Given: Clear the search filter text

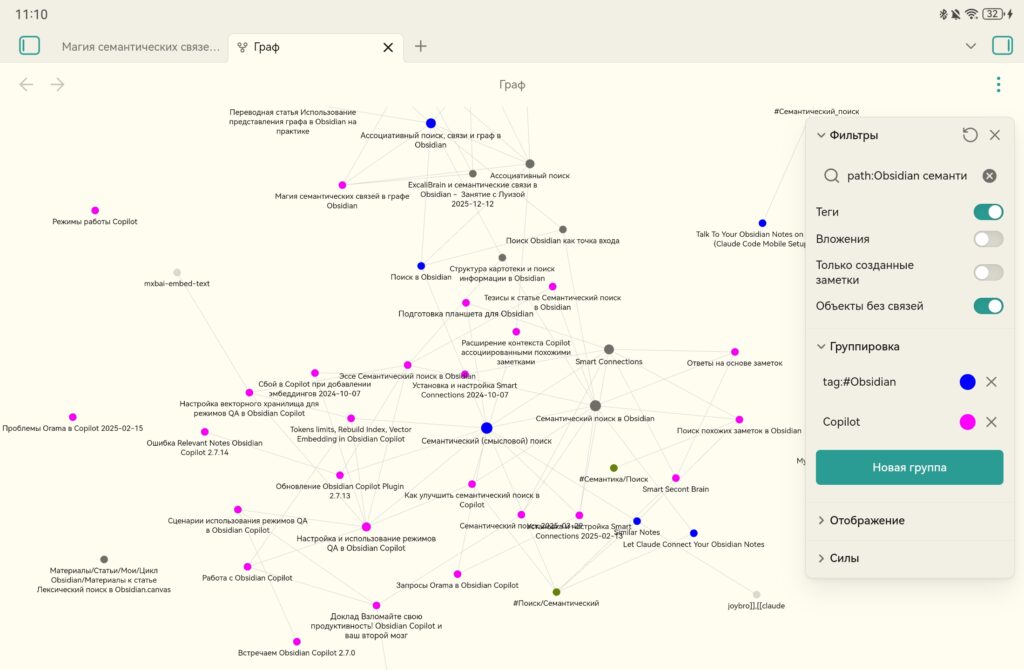Looking at the screenshot, I should point(989,176).
